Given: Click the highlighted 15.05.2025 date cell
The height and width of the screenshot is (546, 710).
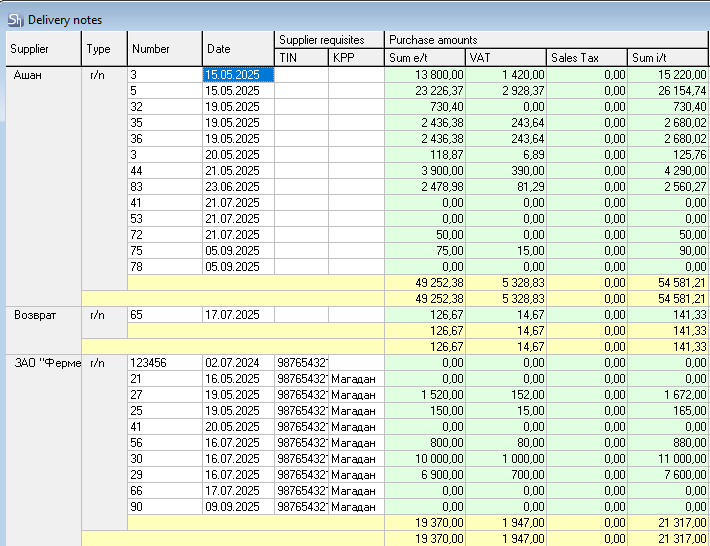Looking at the screenshot, I should (238, 74).
